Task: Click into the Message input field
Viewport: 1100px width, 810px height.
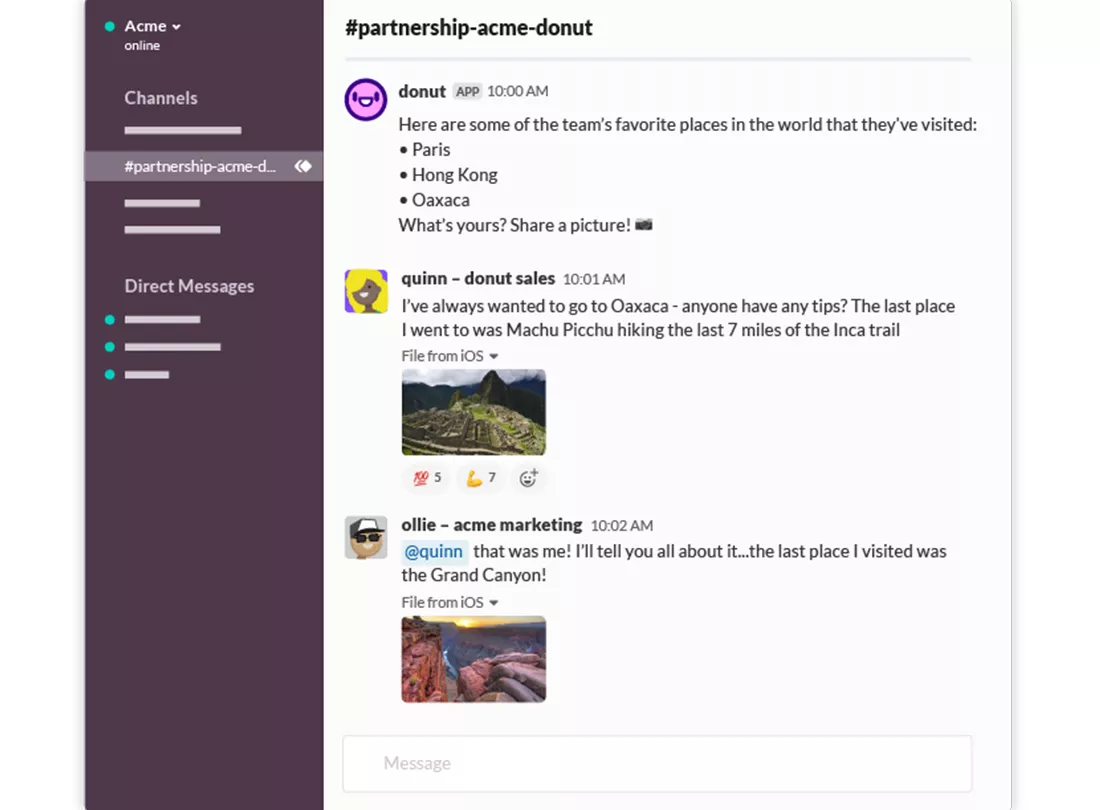Action: (657, 764)
